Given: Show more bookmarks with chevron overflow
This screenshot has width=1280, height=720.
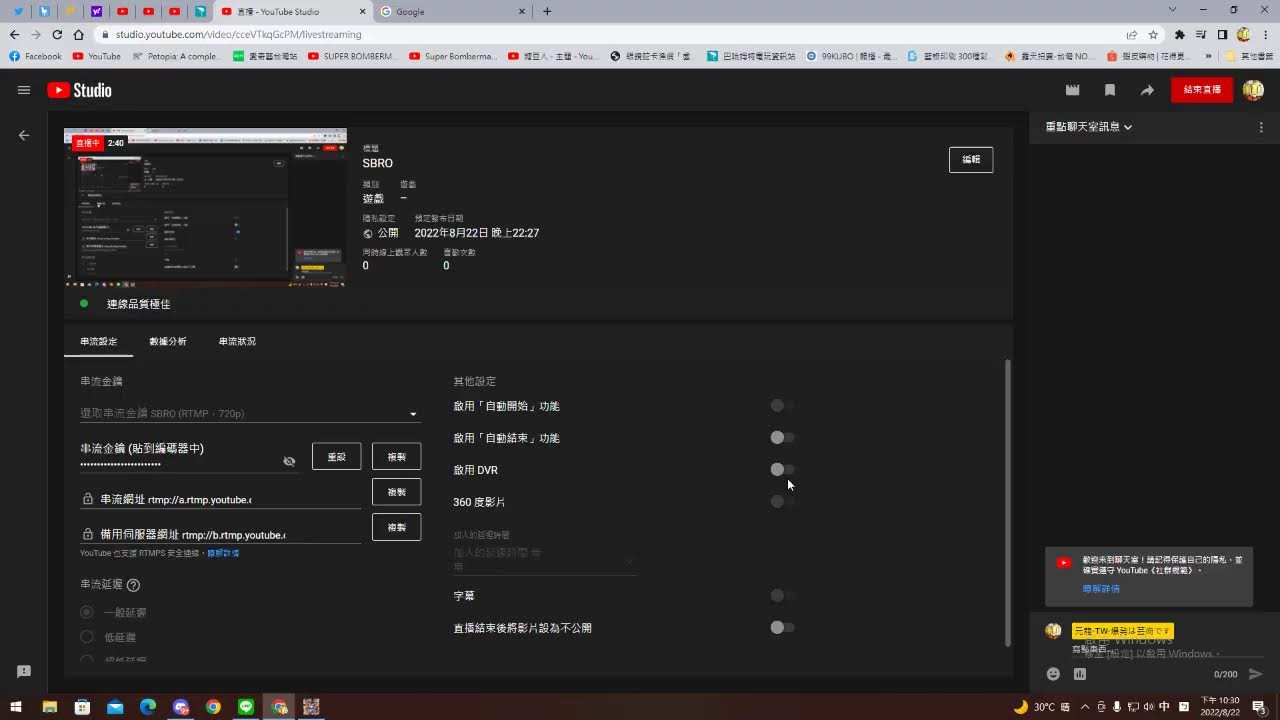Looking at the screenshot, I should coord(1208,56).
